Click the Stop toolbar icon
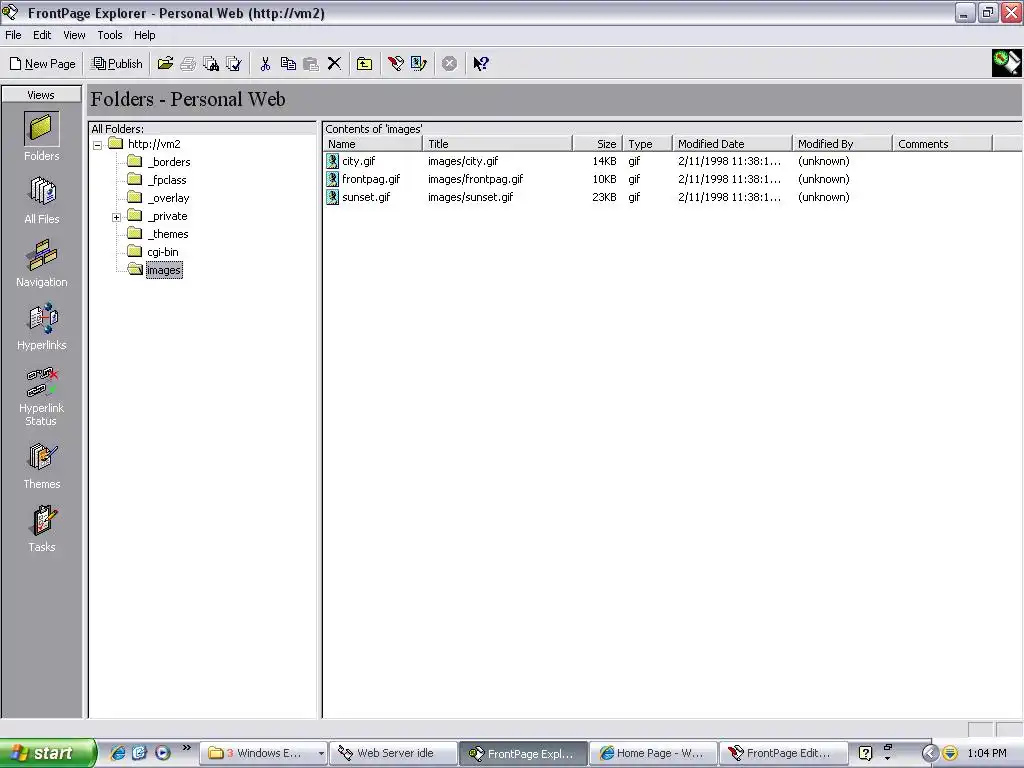The height and width of the screenshot is (768, 1024). 449,63
